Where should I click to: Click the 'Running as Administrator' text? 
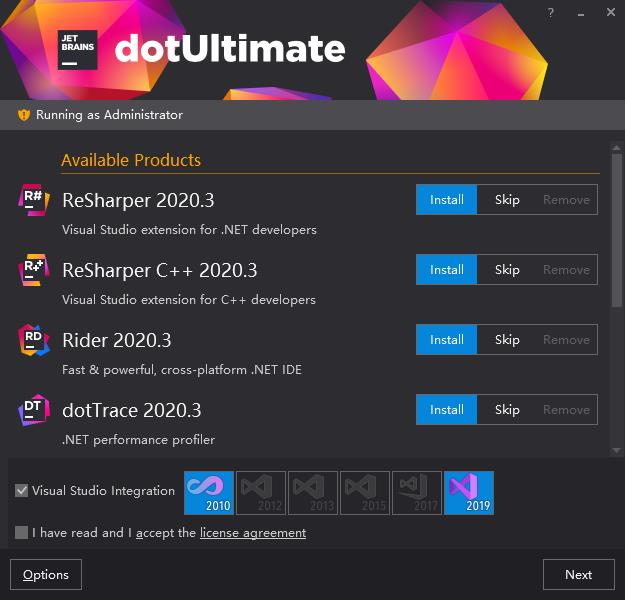click(x=110, y=115)
